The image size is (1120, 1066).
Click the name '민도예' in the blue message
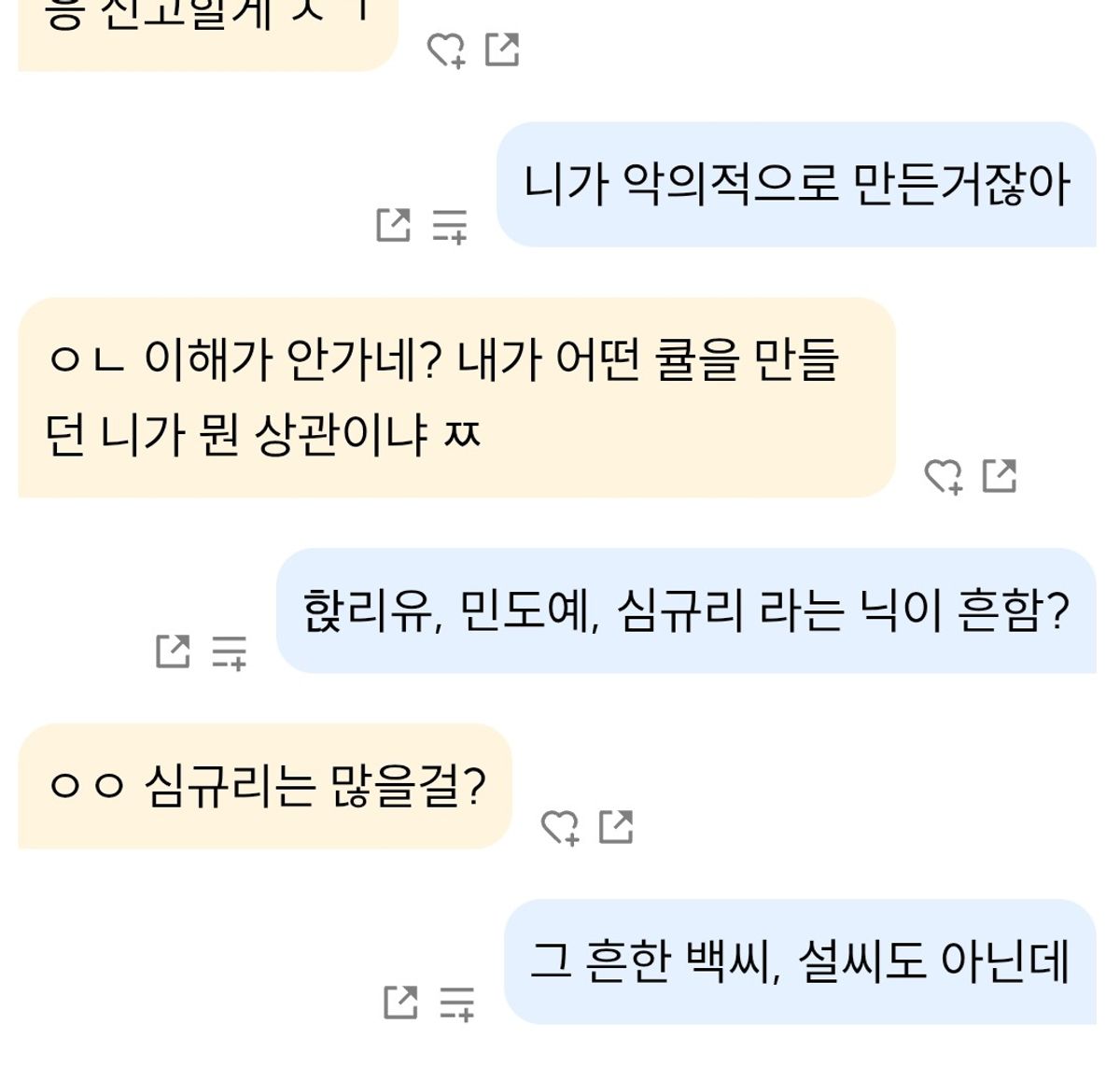(x=527, y=611)
